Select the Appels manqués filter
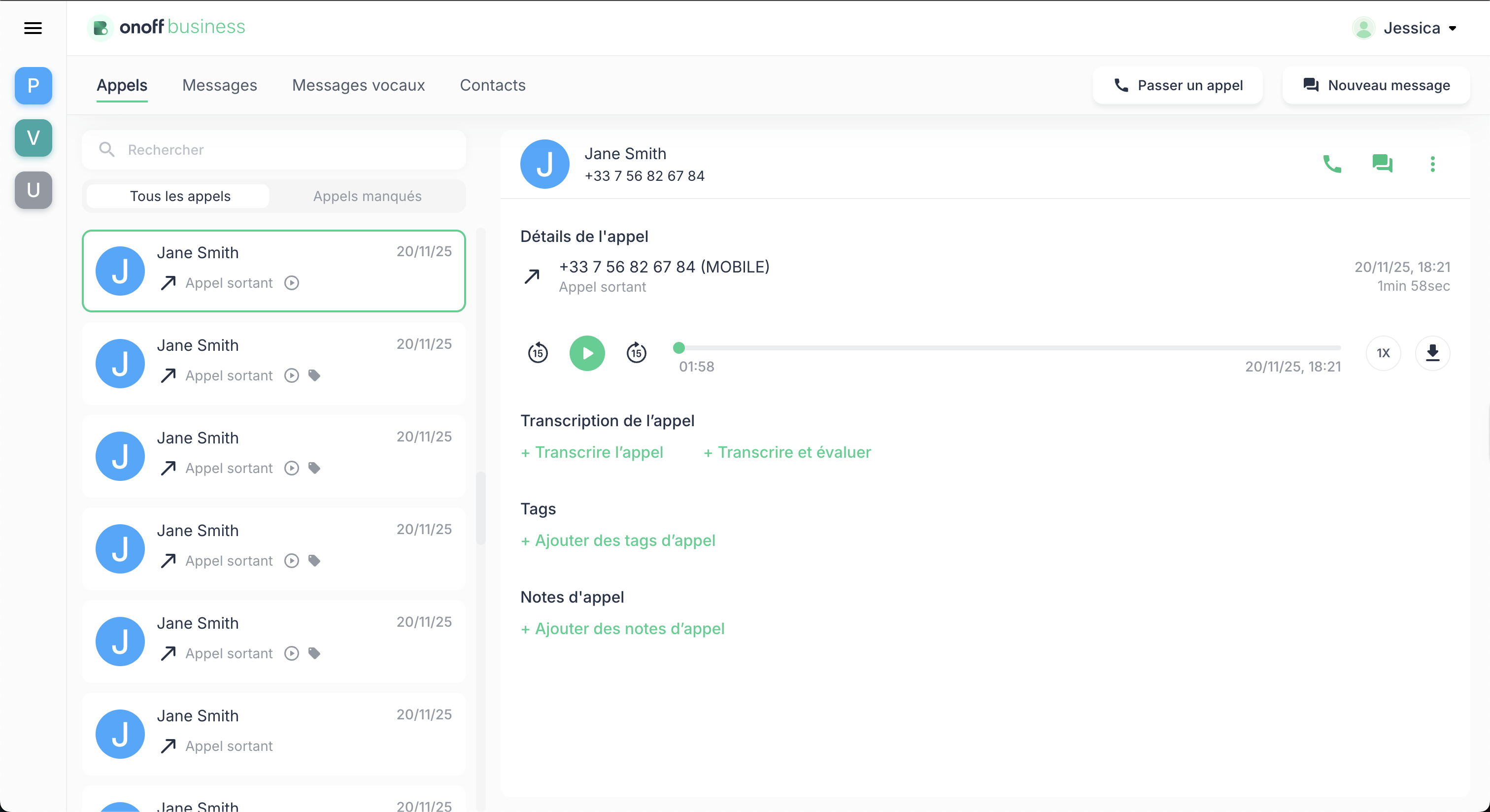The height and width of the screenshot is (812, 1490). (367, 196)
